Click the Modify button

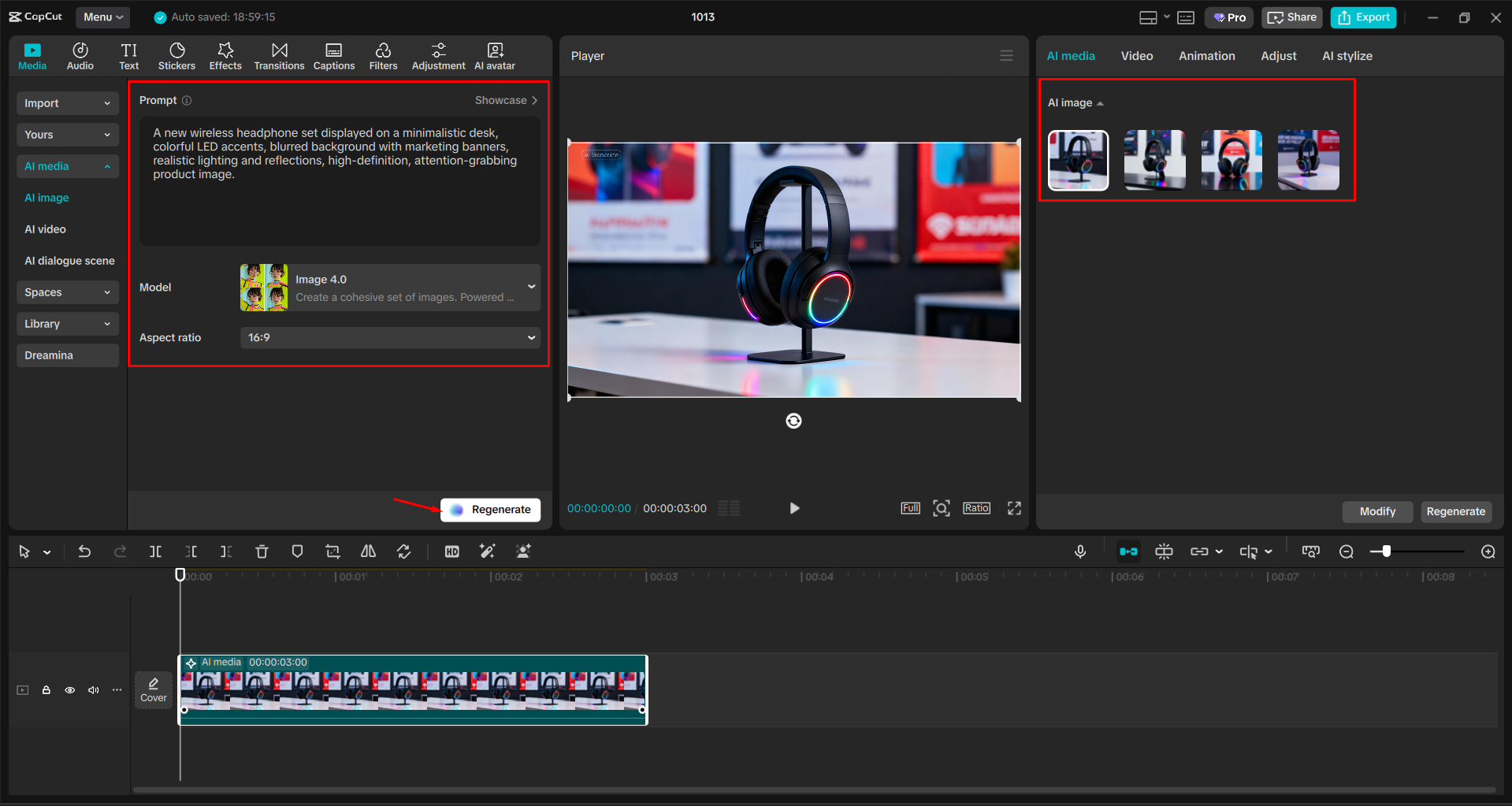(1376, 511)
